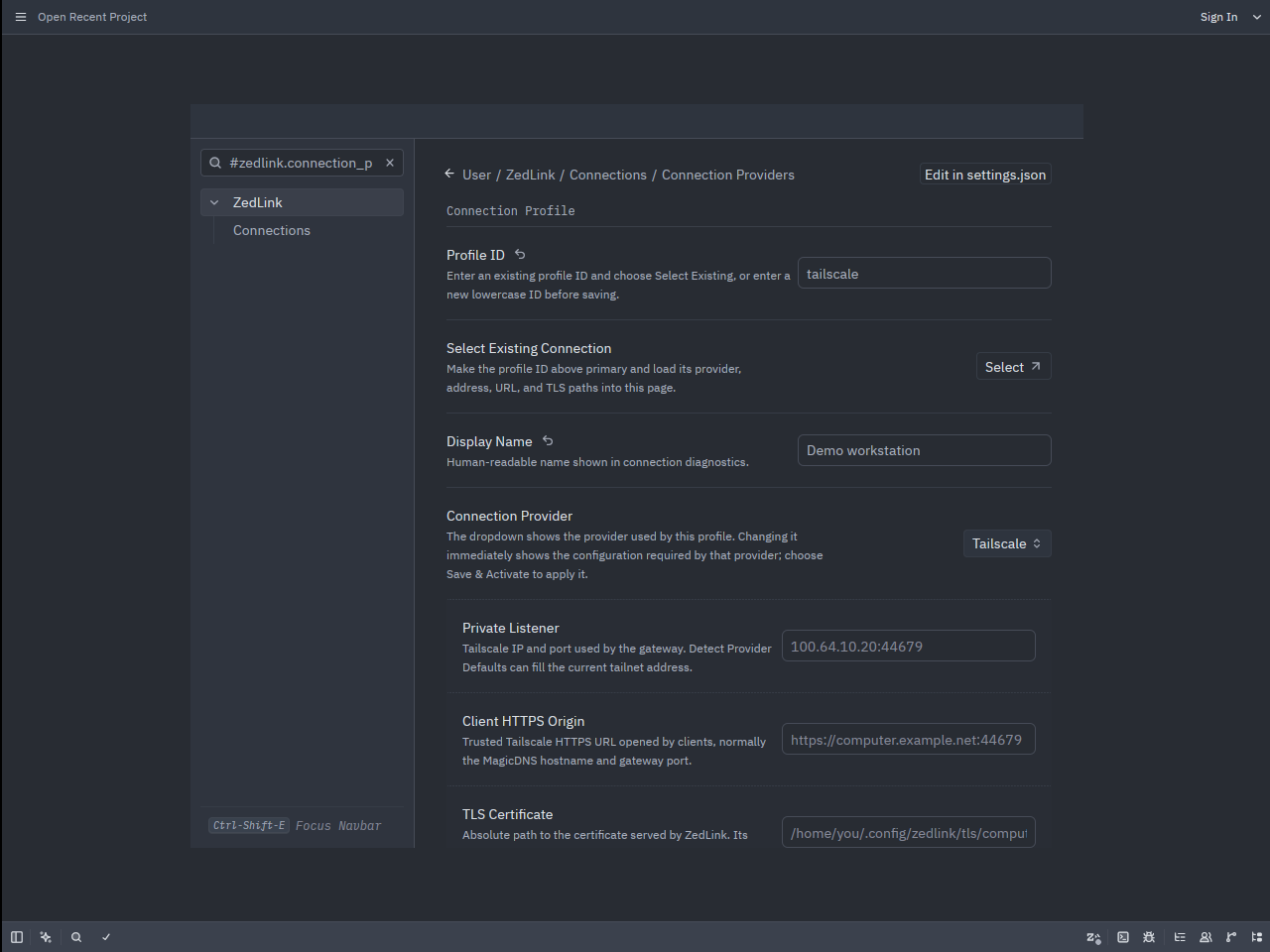This screenshot has height=952, width=1270.
Task: Click Edit in settings.json button
Action: (x=985, y=175)
